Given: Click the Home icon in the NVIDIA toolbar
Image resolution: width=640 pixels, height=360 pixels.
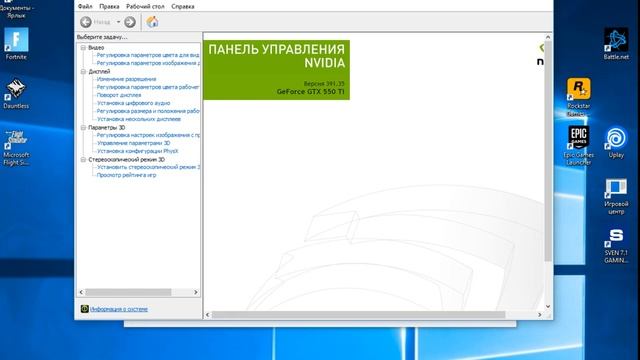Looking at the screenshot, I should point(152,22).
